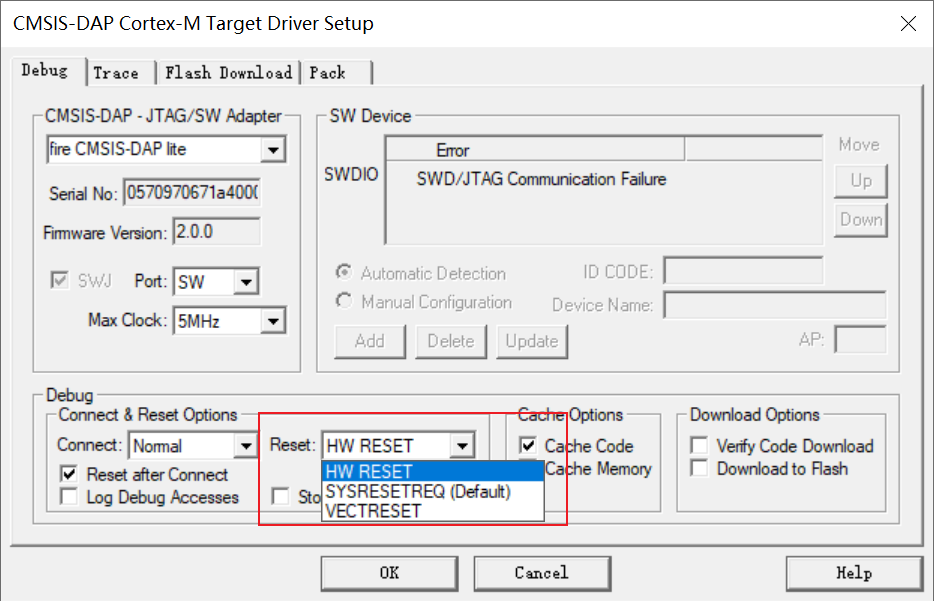Click inside the Serial No field

coord(195,194)
